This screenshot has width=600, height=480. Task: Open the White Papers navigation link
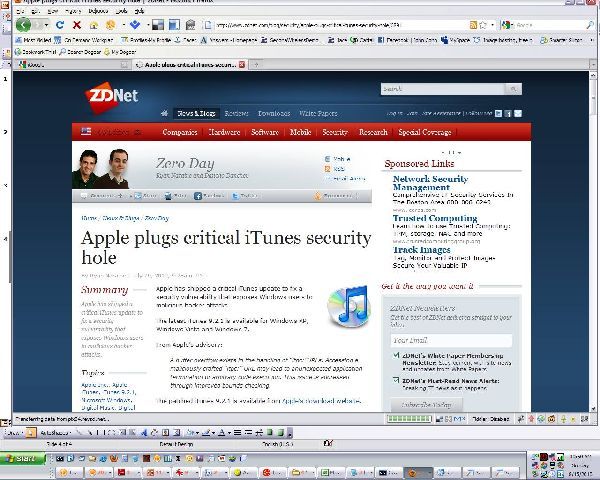317,114
